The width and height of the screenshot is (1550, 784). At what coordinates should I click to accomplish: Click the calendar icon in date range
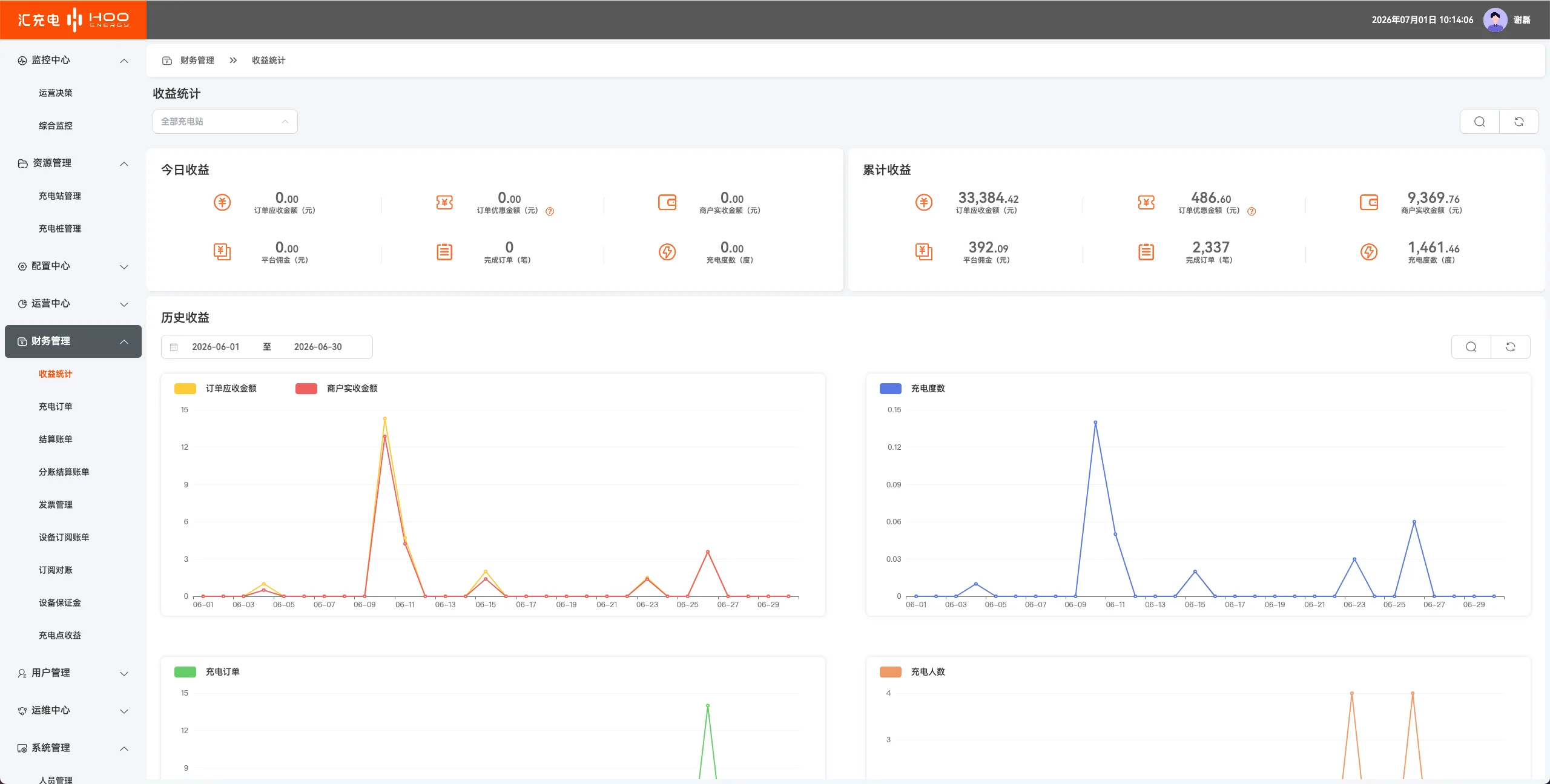[x=174, y=347]
